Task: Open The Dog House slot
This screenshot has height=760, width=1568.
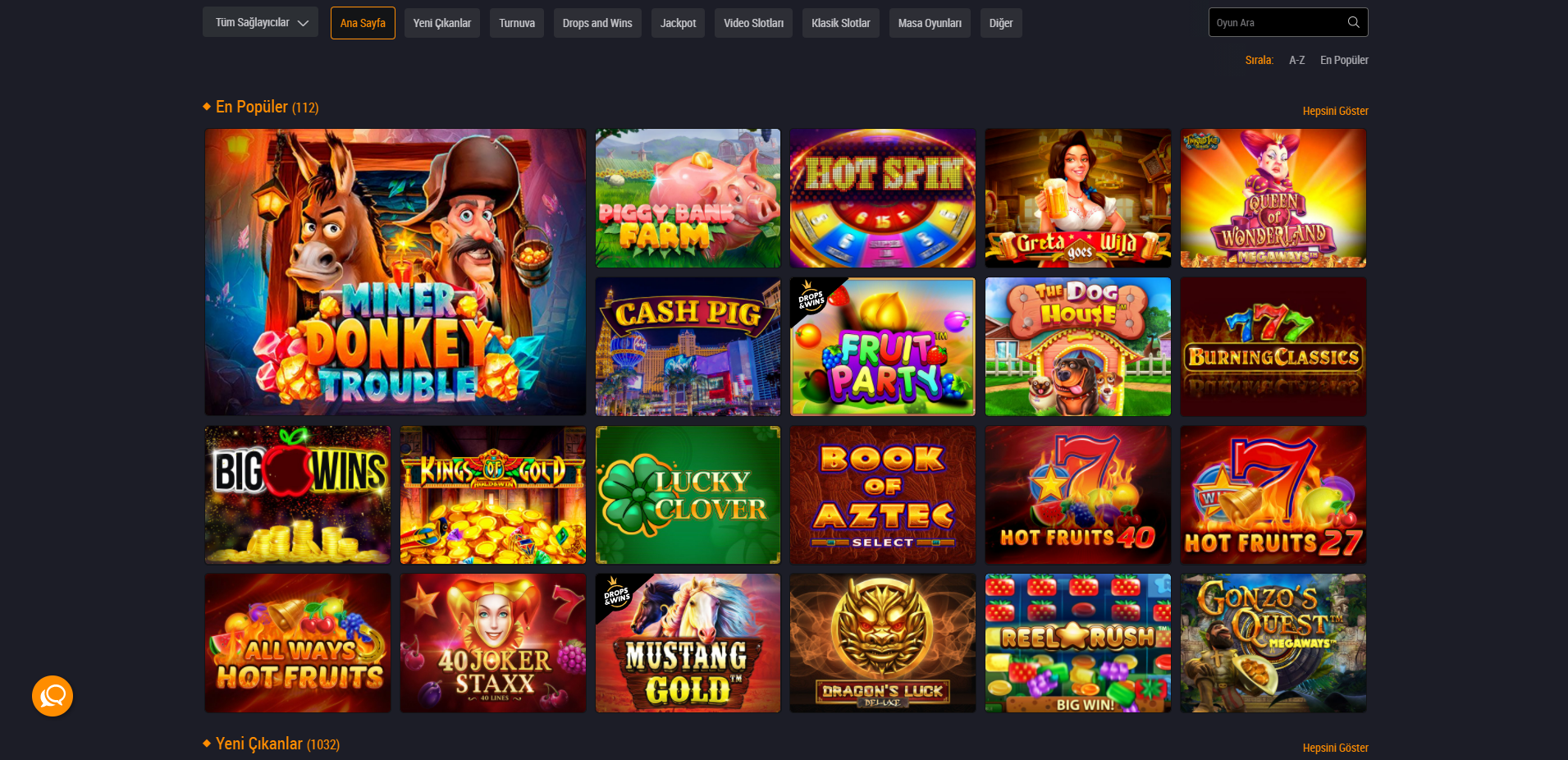Action: point(1078,346)
